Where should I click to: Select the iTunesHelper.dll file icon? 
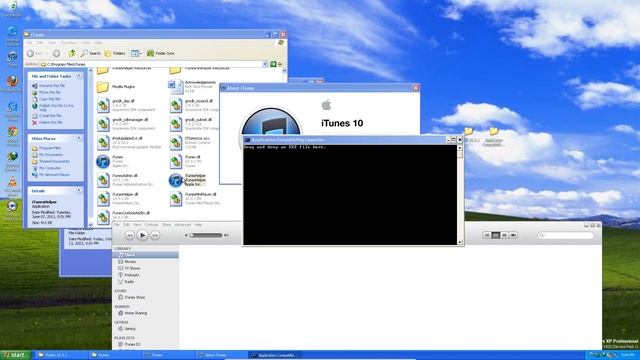pos(103,199)
